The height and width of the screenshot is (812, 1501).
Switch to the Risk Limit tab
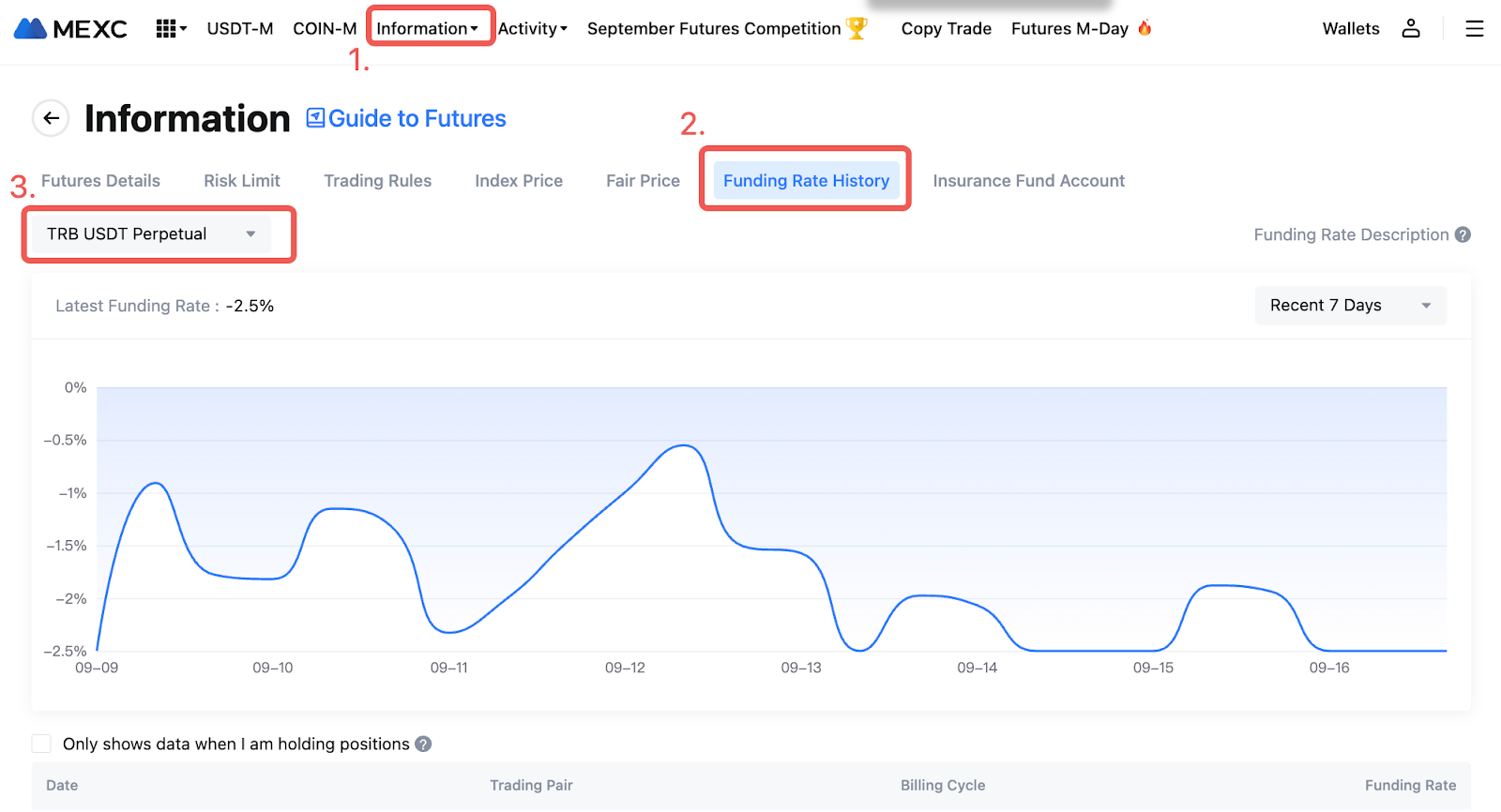tap(242, 181)
